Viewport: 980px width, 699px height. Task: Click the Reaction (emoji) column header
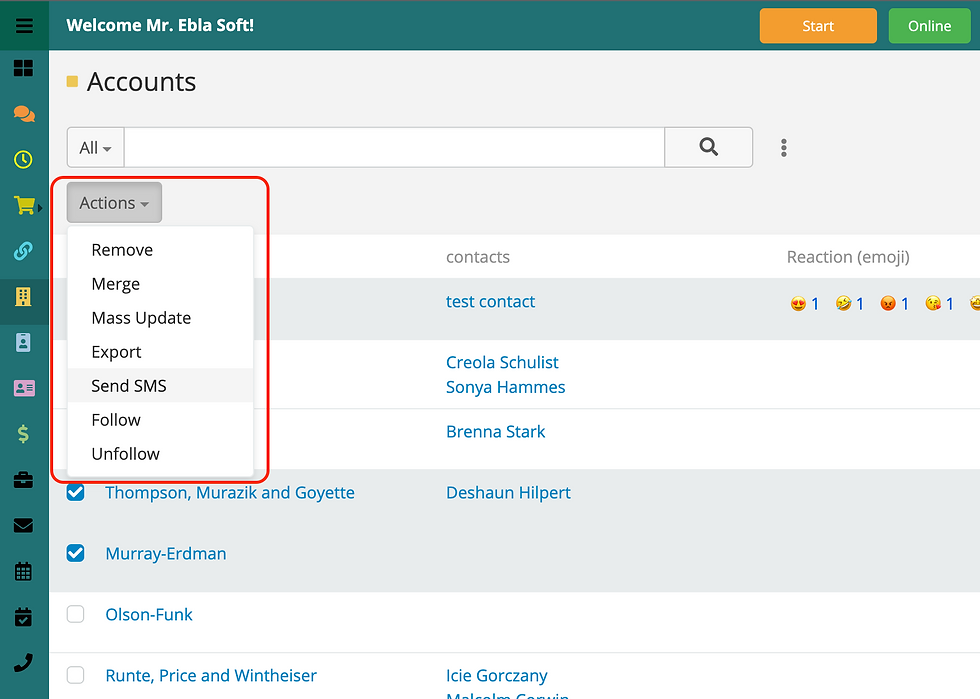click(848, 257)
